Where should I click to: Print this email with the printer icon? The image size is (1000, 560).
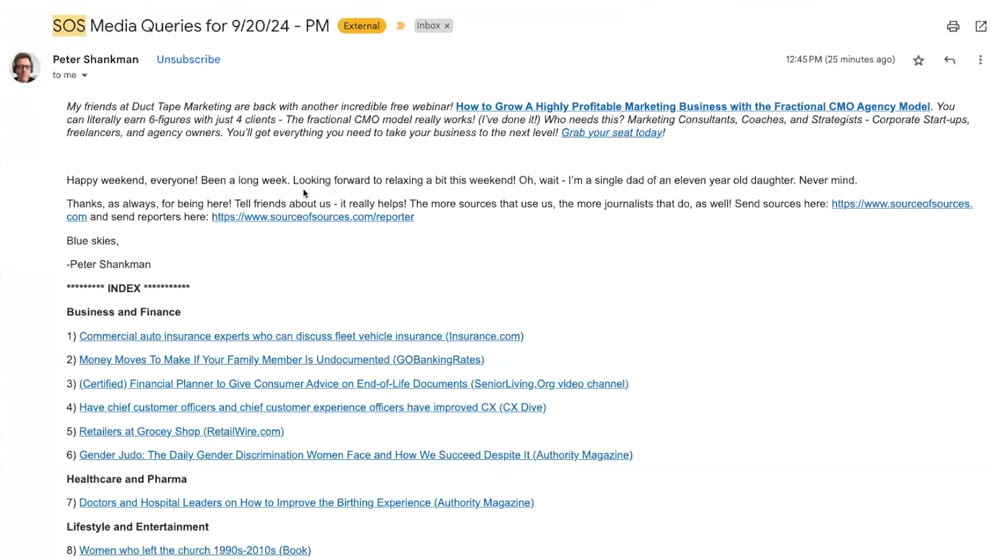953,26
